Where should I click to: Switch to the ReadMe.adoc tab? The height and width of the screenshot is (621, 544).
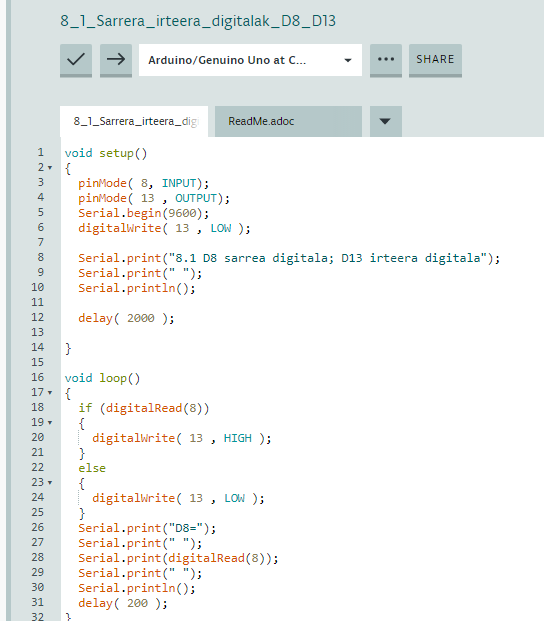288,121
